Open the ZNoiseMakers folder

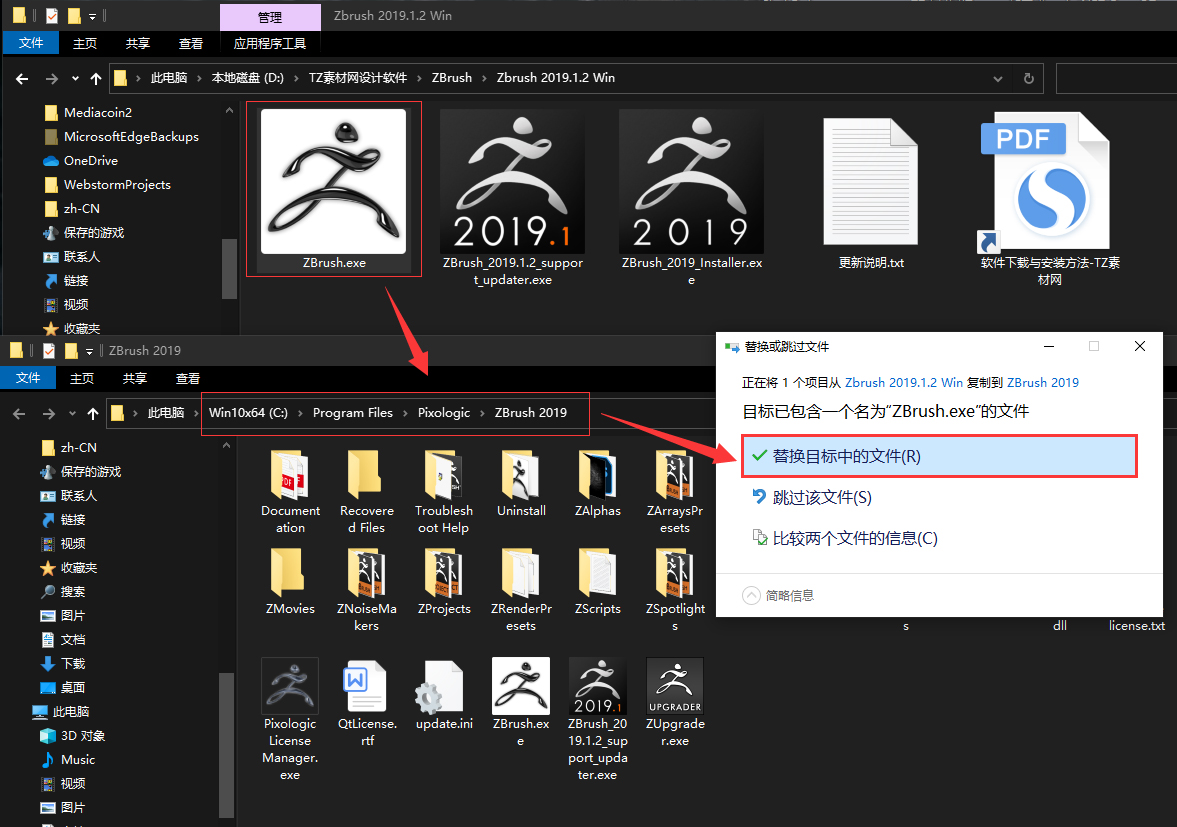(x=366, y=590)
